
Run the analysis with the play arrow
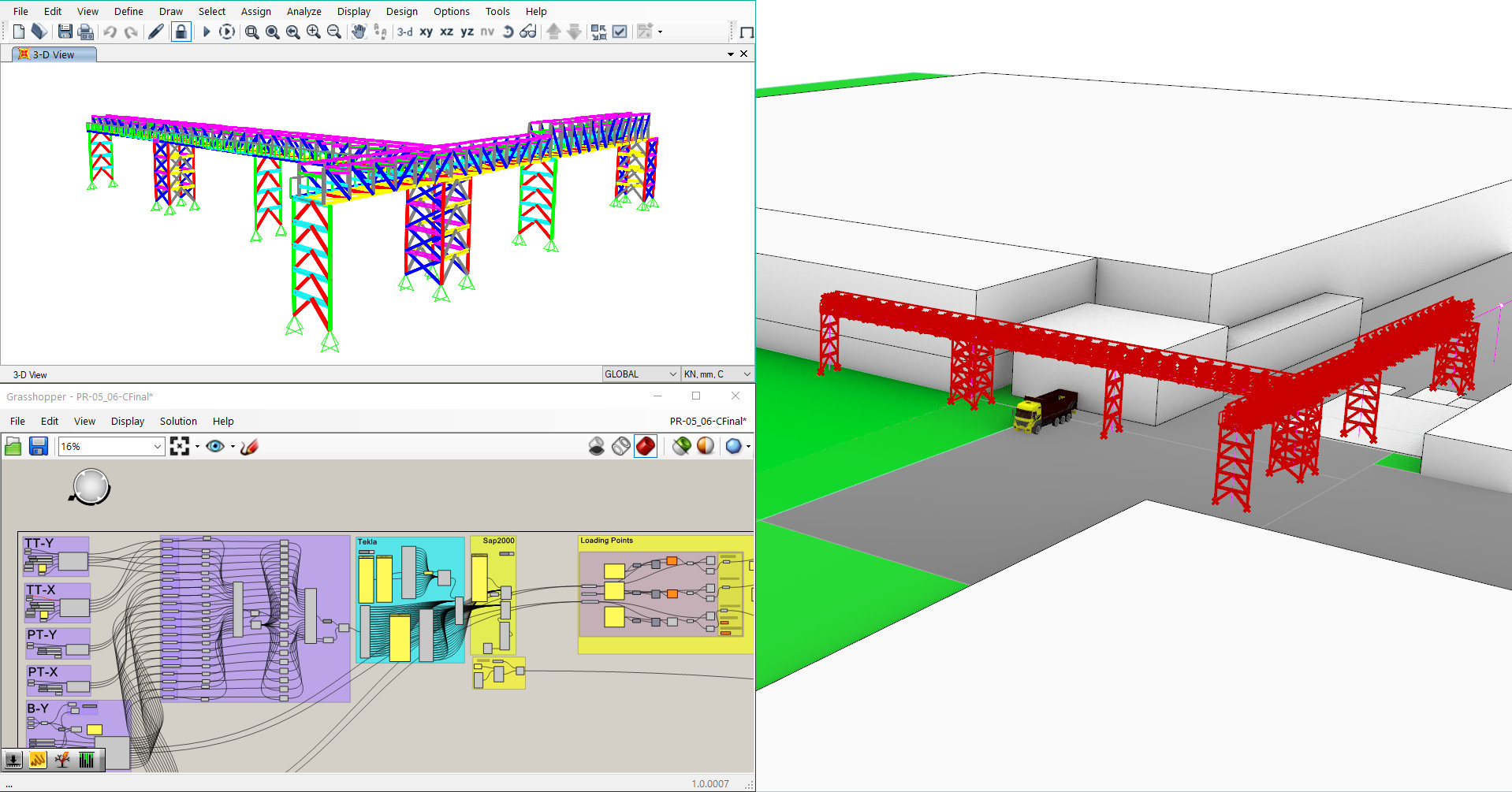[207, 32]
